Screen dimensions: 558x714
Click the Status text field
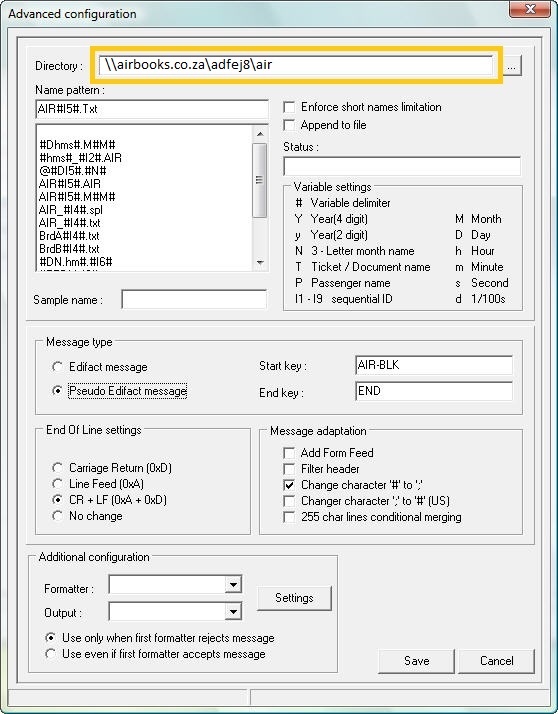click(x=402, y=166)
